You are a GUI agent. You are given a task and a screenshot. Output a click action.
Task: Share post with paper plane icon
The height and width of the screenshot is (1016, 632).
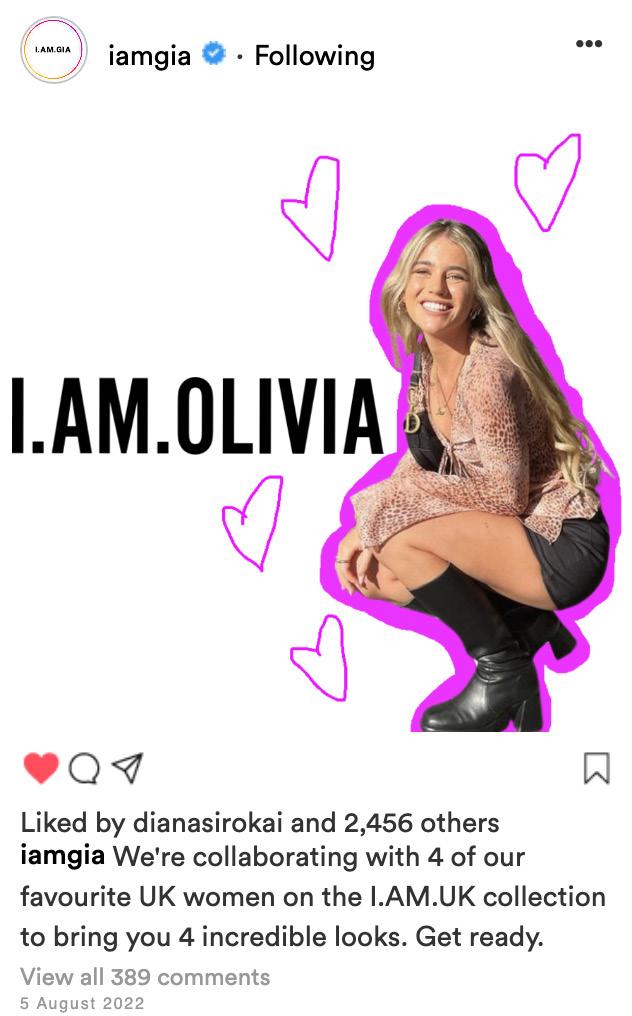pyautogui.click(x=127, y=768)
